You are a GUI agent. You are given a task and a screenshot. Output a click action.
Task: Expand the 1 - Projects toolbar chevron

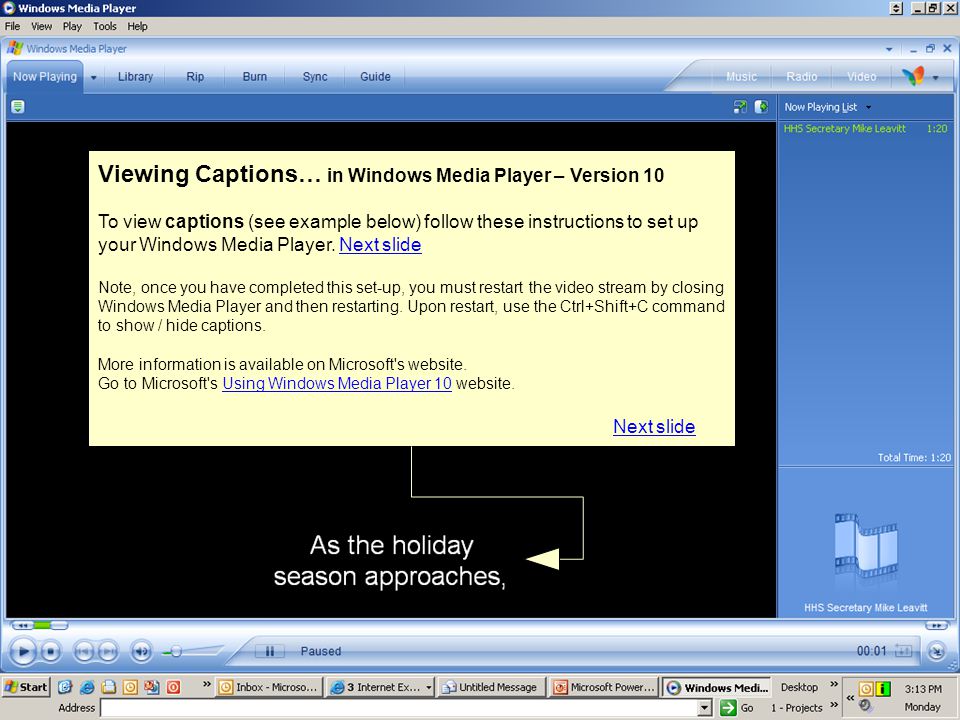point(833,705)
